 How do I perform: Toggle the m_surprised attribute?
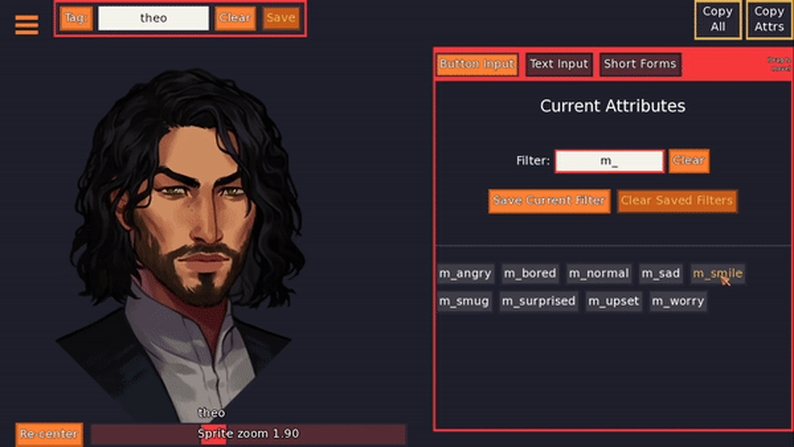[538, 301]
